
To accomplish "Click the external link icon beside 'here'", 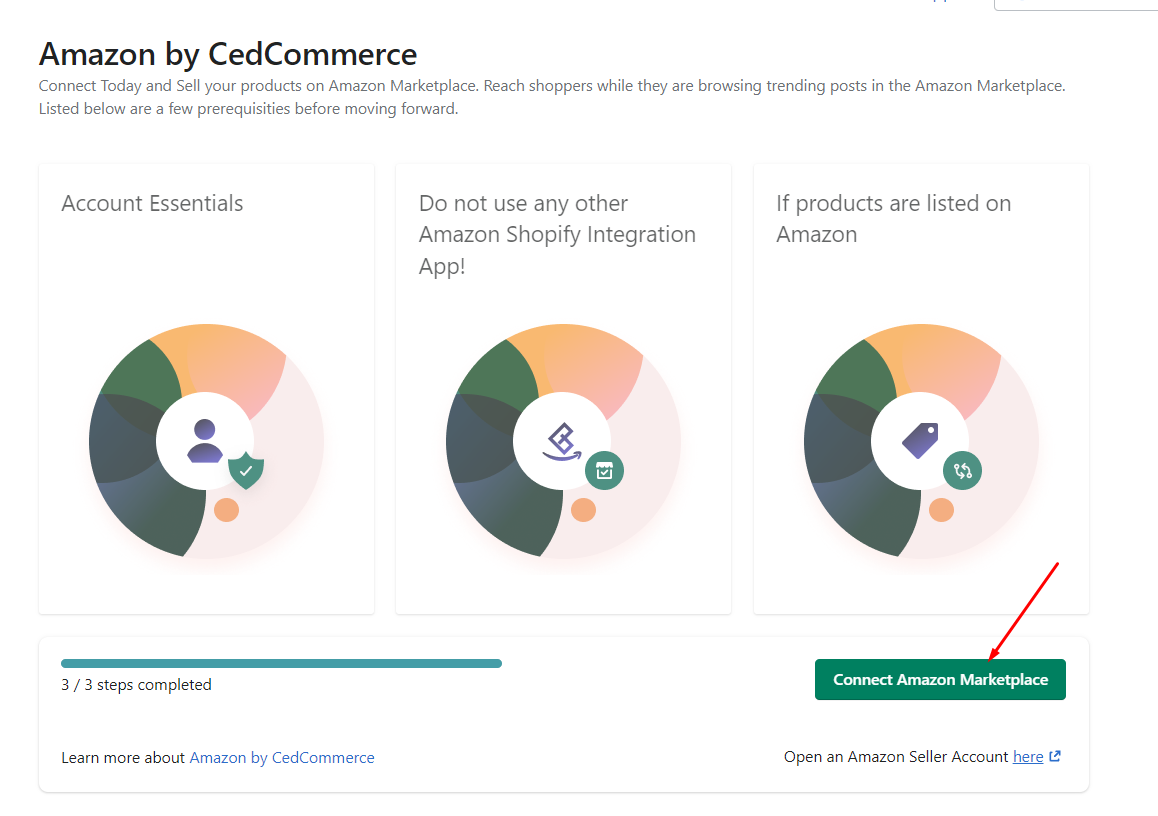I will tap(1055, 756).
